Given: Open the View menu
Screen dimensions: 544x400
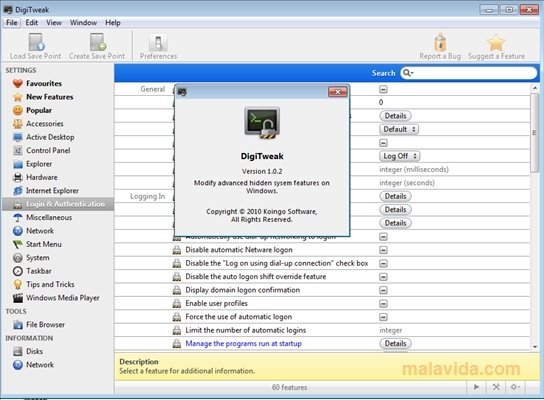Looking at the screenshot, I should pyautogui.click(x=54, y=23).
